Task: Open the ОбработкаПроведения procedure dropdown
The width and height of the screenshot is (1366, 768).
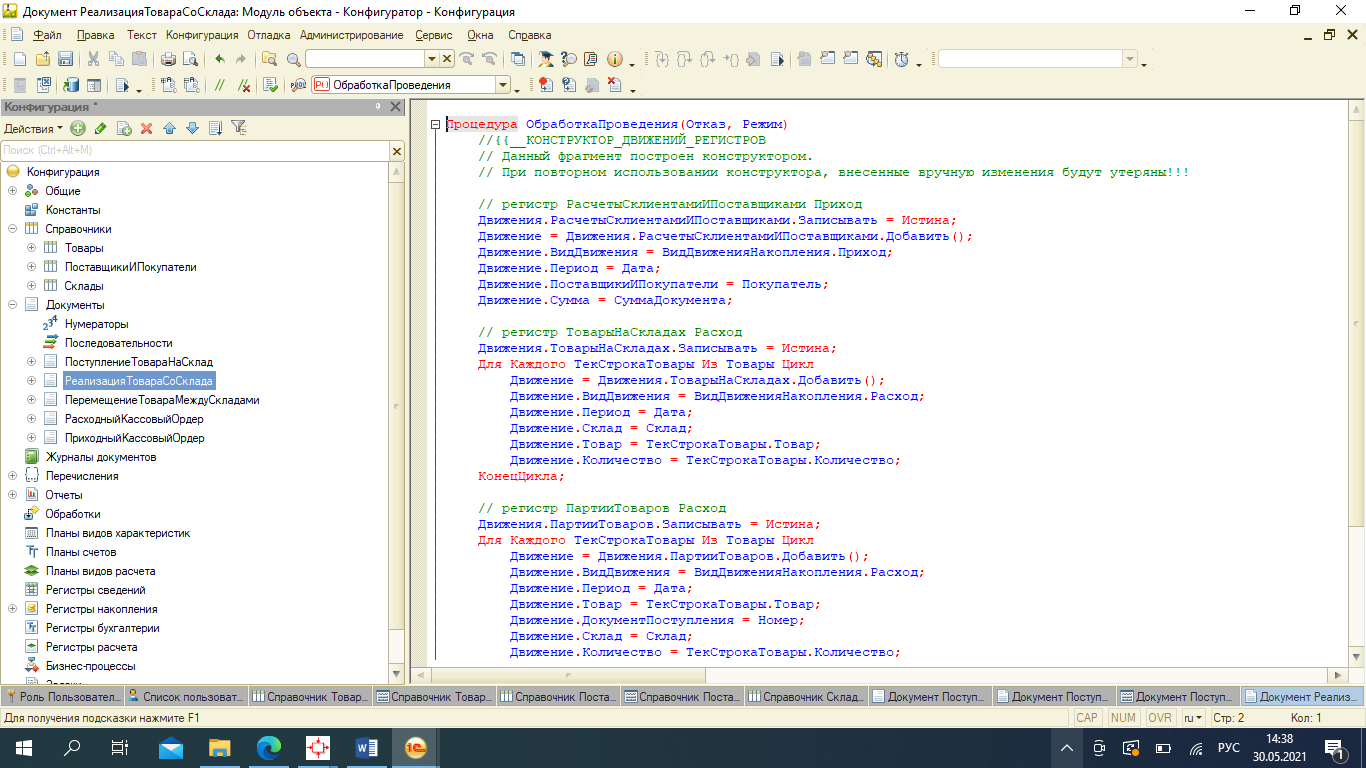Action: (x=503, y=85)
